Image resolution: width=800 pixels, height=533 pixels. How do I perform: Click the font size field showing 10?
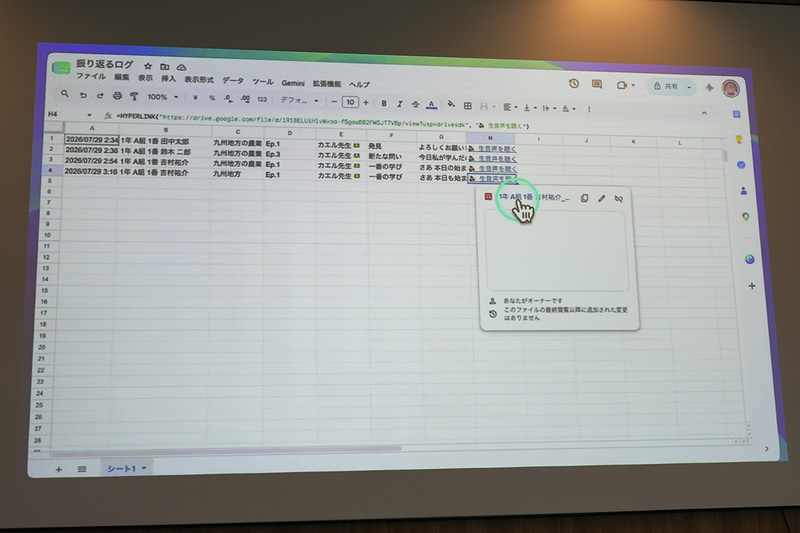350,102
